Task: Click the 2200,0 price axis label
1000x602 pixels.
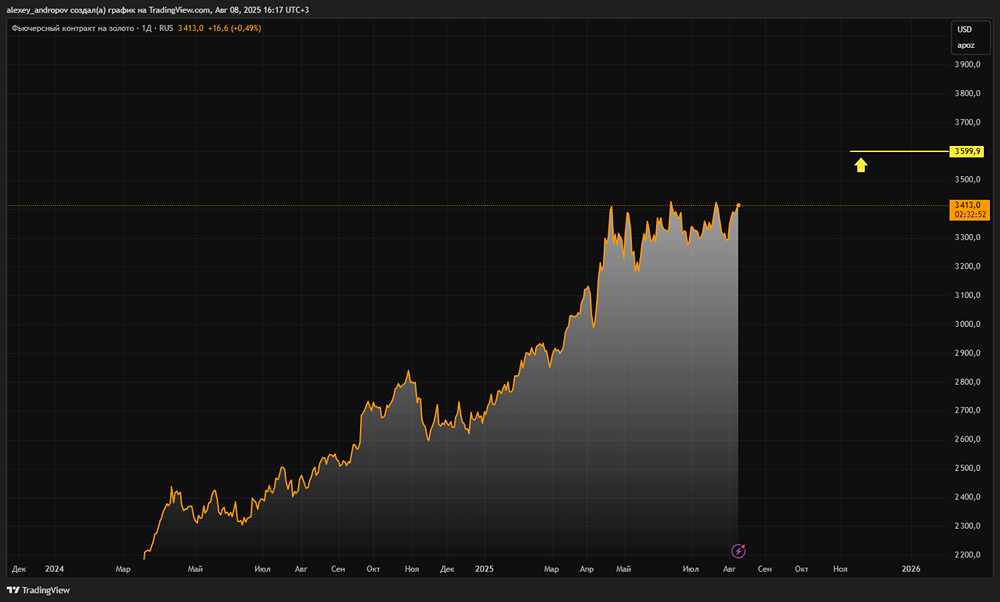Action: pos(967,555)
